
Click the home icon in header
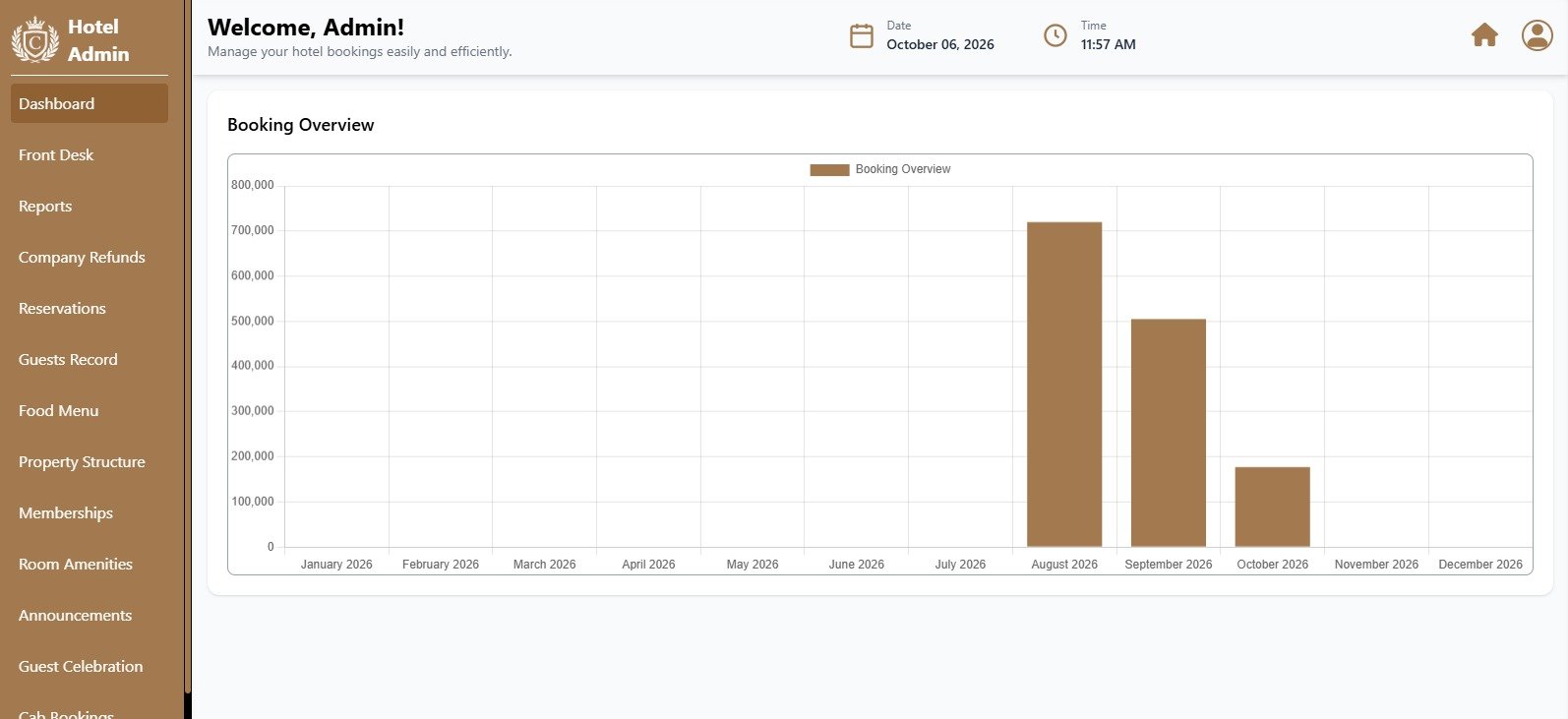[1484, 35]
